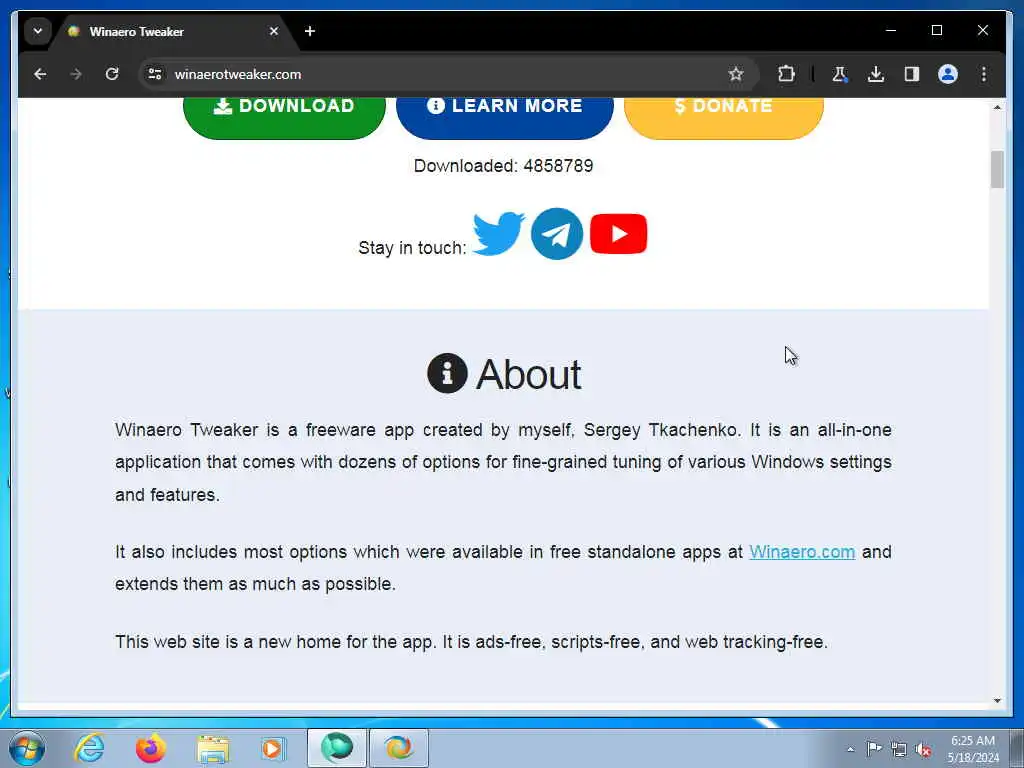Click the browser forward arrow

pyautogui.click(x=76, y=74)
